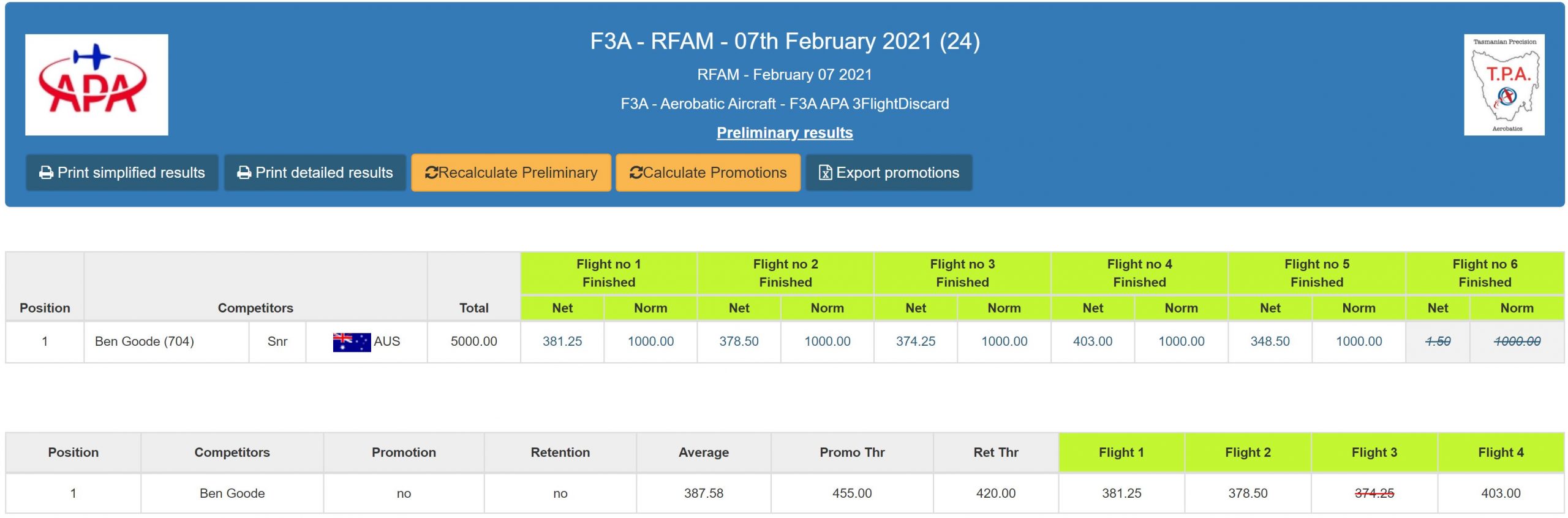1568x518 pixels.
Task: Open Flight 4 net score 403.00
Action: tap(1092, 341)
